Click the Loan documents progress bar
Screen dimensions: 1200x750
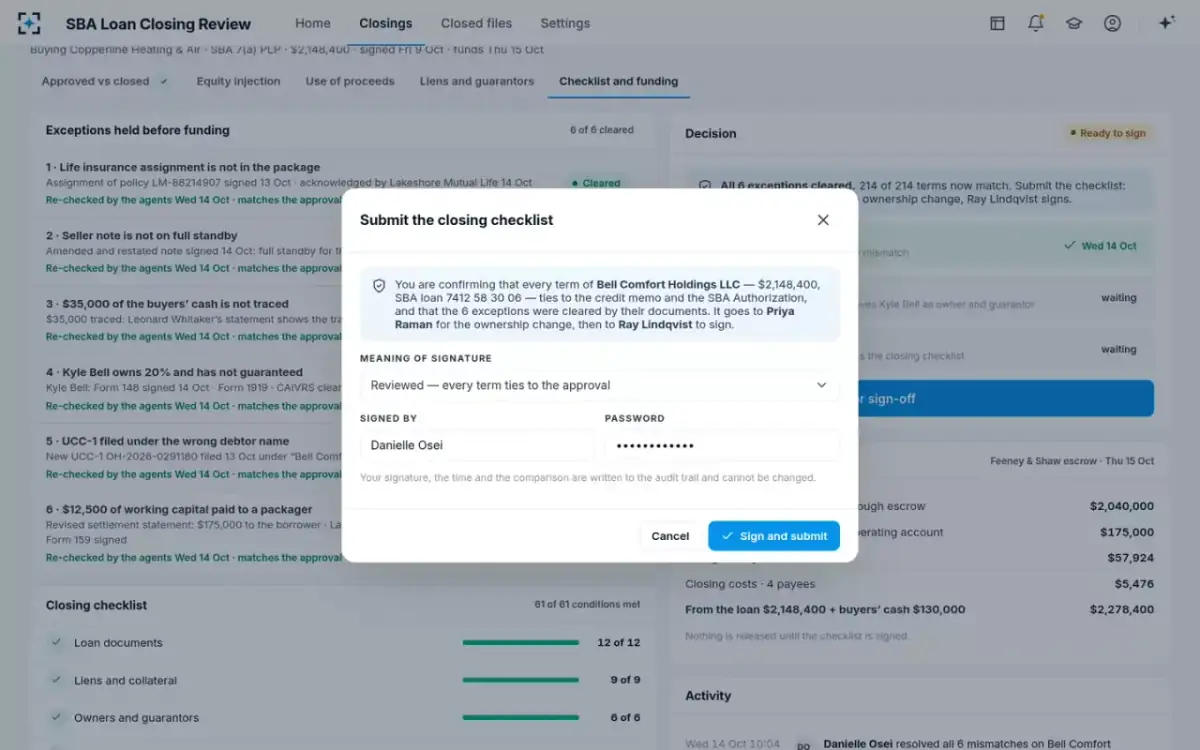click(521, 642)
